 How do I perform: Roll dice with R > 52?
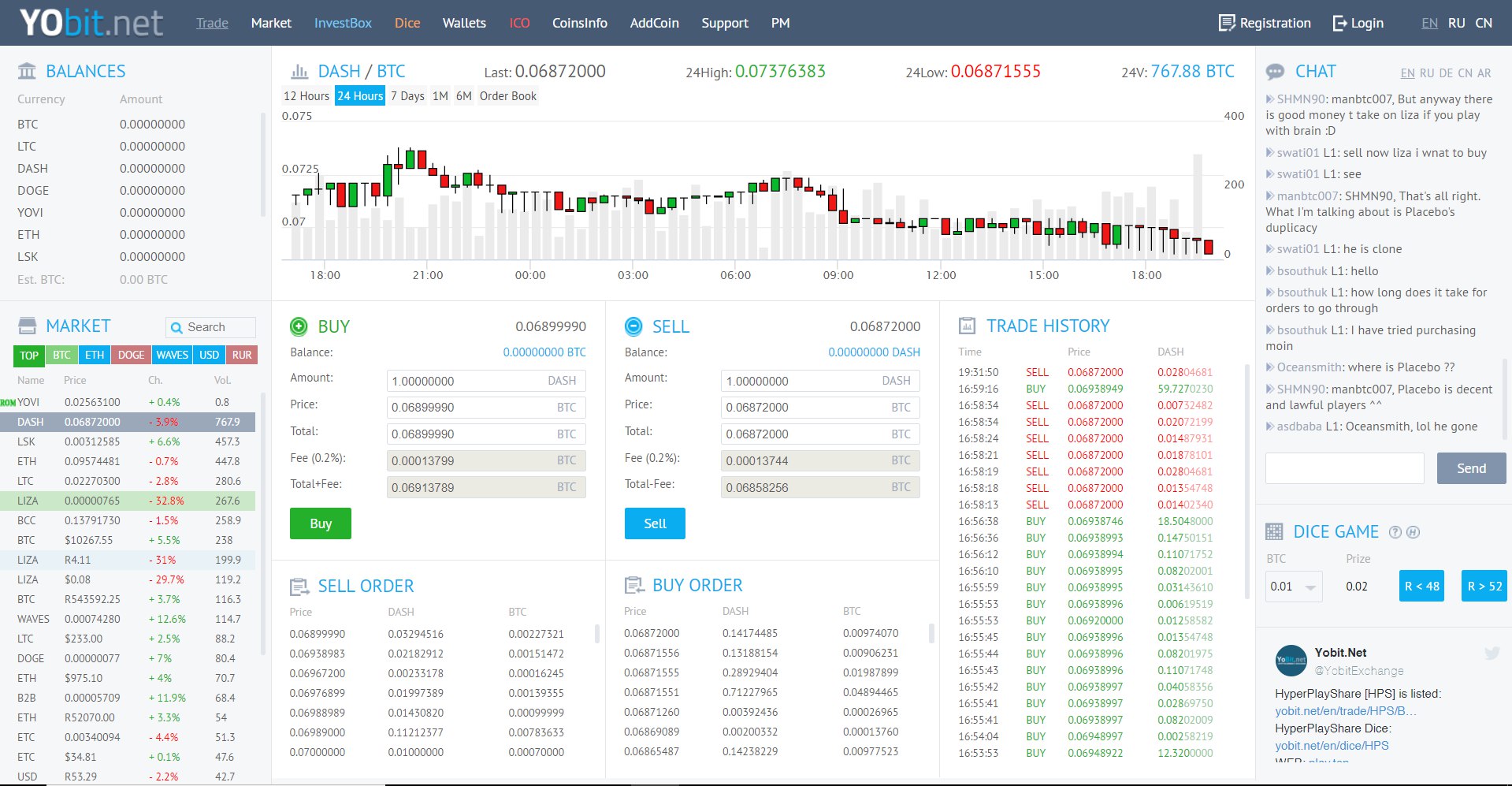pos(1484,586)
